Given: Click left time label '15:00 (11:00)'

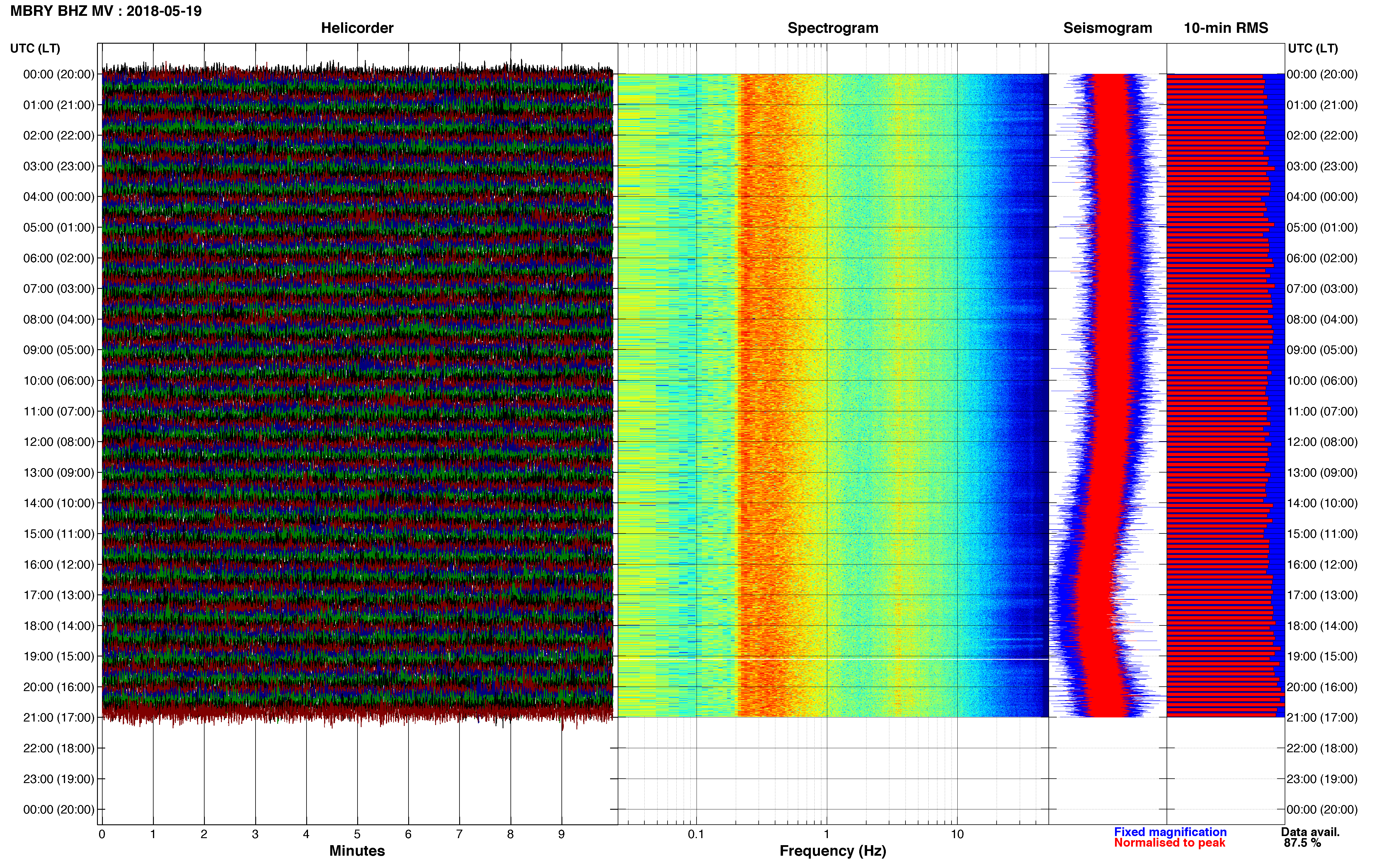Looking at the screenshot, I should point(59,534).
